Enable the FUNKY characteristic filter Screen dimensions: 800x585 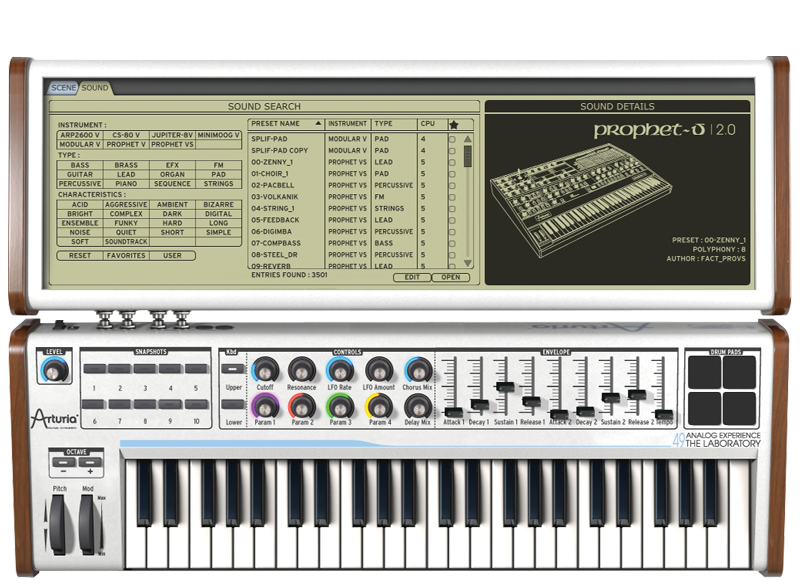[126, 223]
